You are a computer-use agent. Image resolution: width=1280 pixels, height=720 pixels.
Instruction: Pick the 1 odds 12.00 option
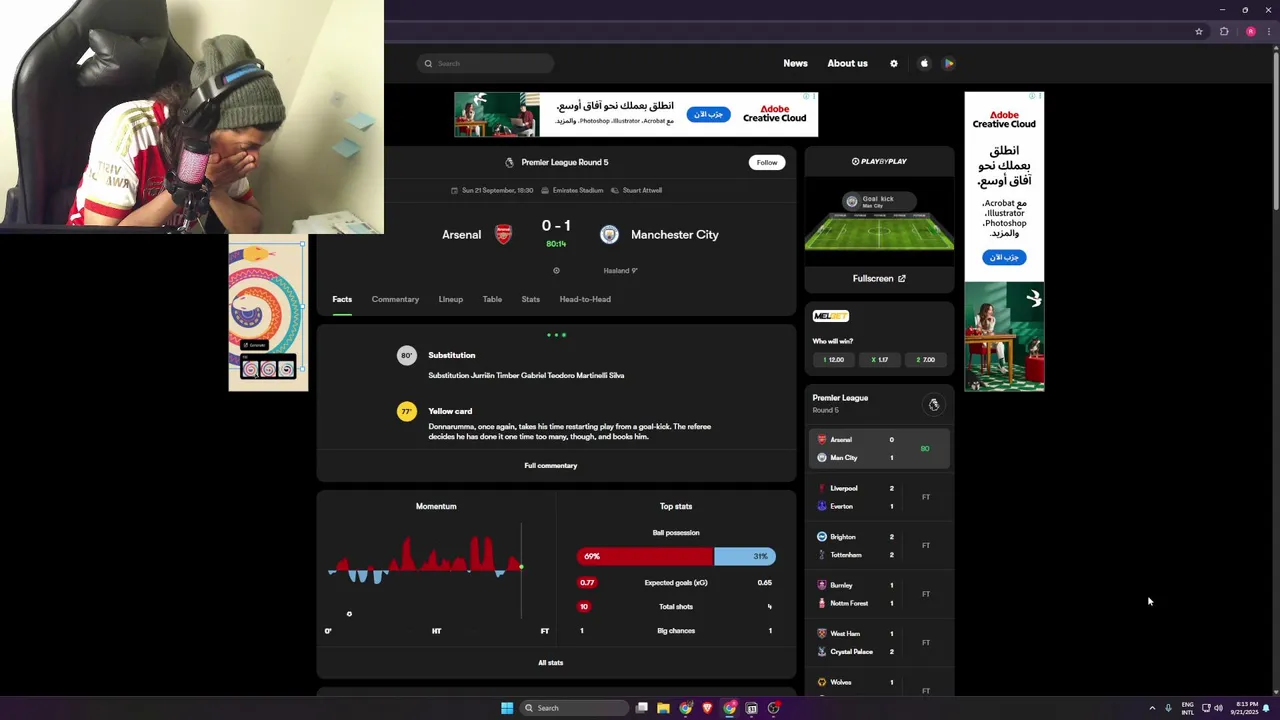point(833,360)
